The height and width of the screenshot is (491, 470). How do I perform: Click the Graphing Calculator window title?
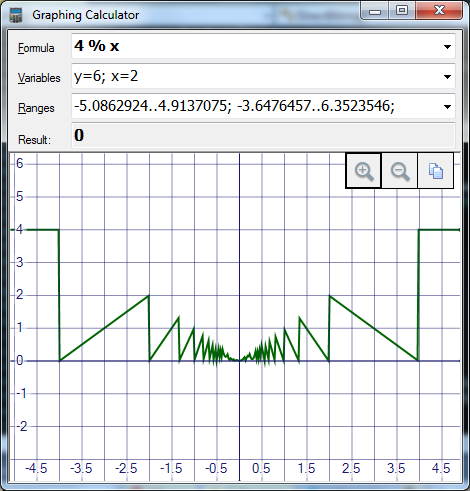(x=86, y=15)
